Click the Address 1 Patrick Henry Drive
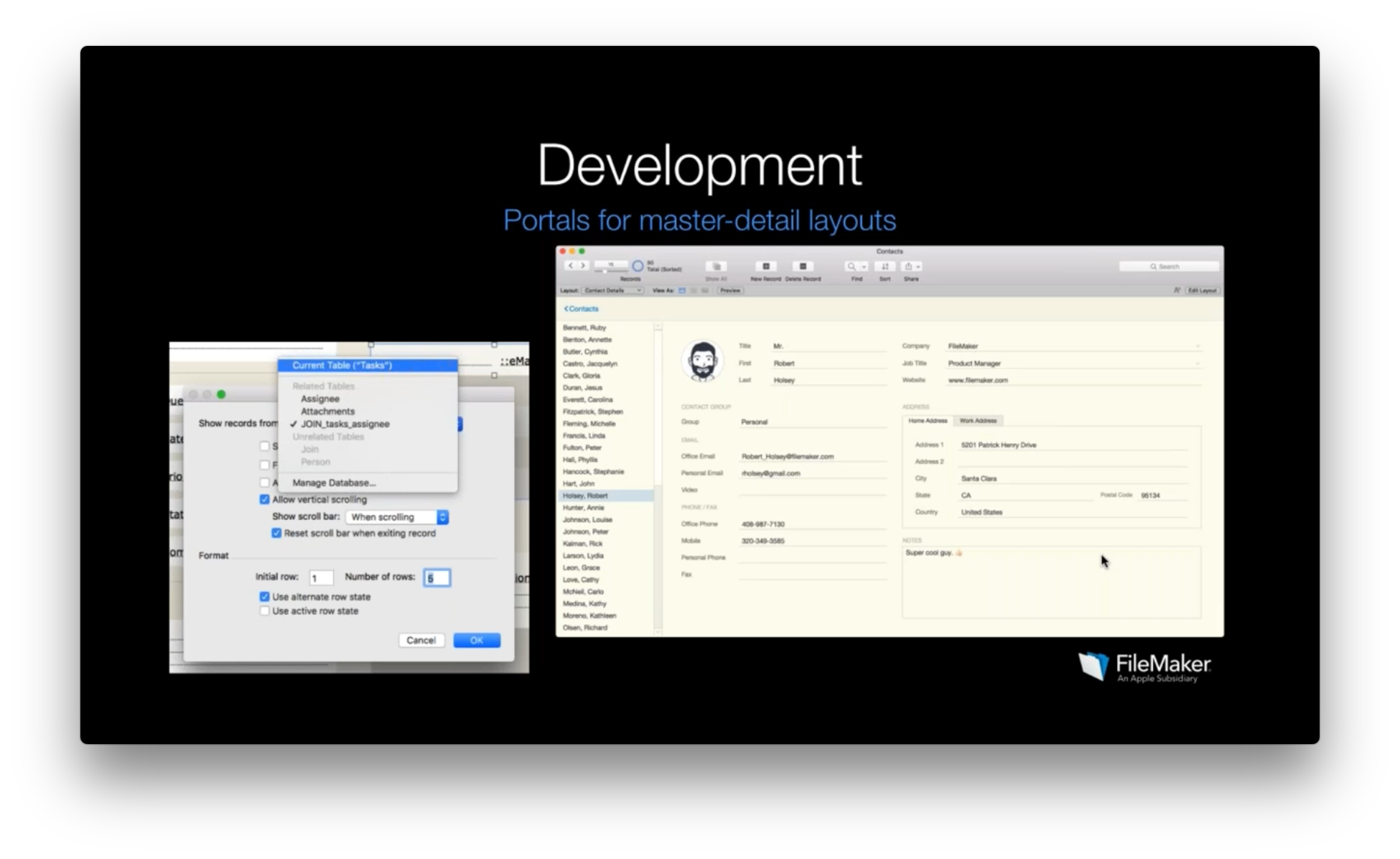Viewport: 1400px width, 859px height. coord(999,445)
